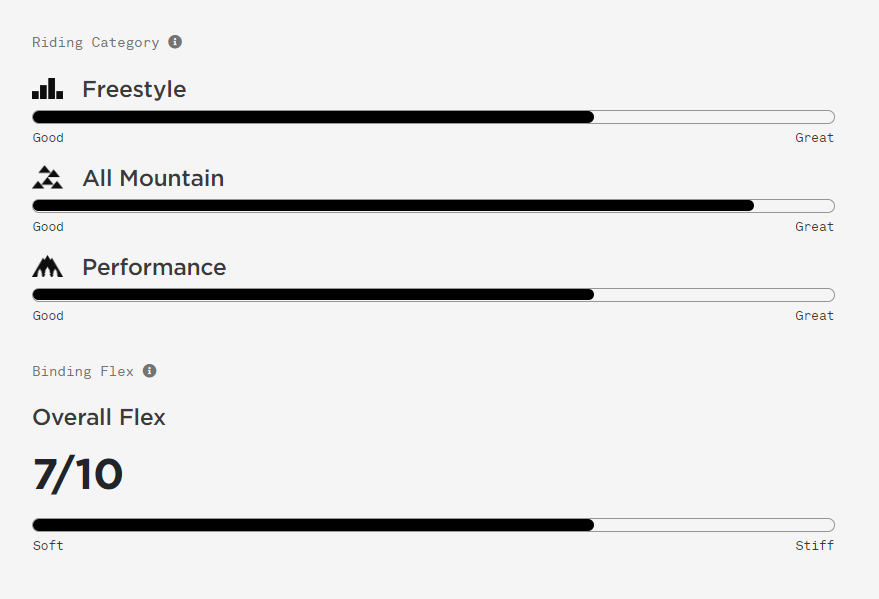The width and height of the screenshot is (879, 599).
Task: Click the Soft label under flex bar
Action: [48, 545]
